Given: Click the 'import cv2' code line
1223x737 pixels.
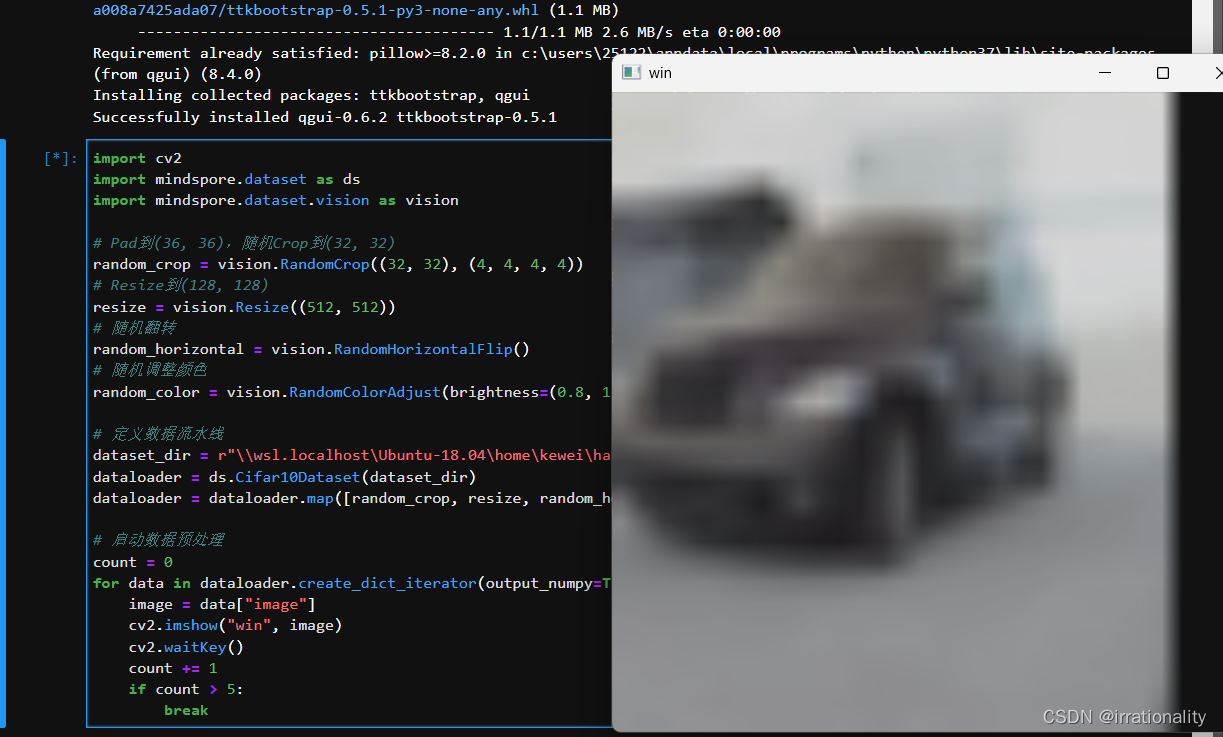Looking at the screenshot, I should point(137,158).
